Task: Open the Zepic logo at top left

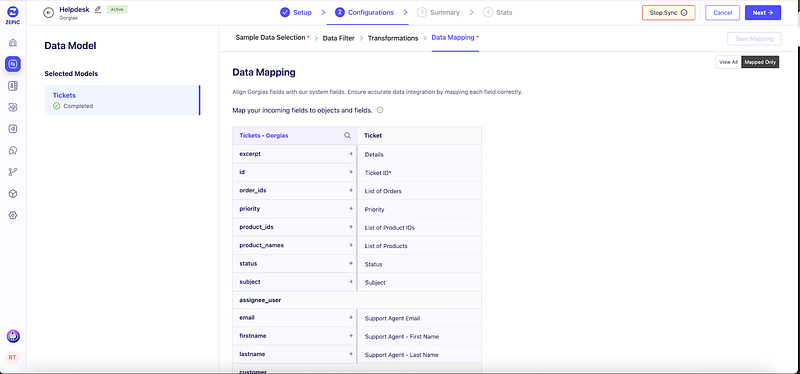Action: 13,15
